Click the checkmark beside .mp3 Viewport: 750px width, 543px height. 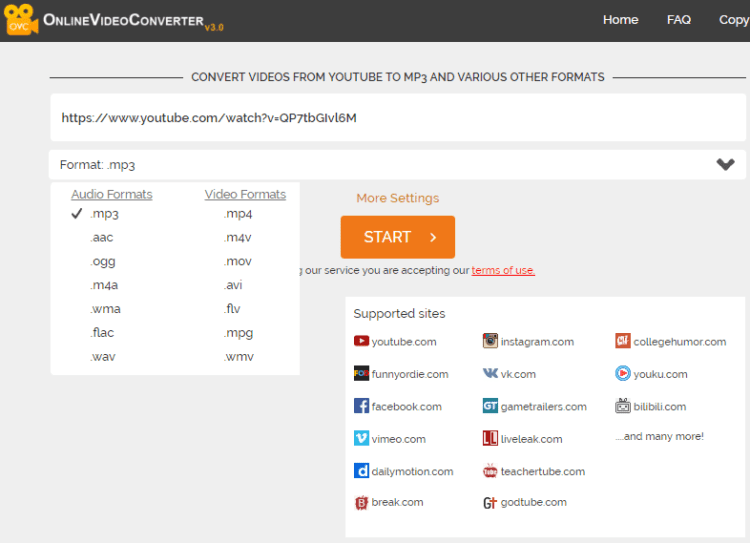point(77,213)
